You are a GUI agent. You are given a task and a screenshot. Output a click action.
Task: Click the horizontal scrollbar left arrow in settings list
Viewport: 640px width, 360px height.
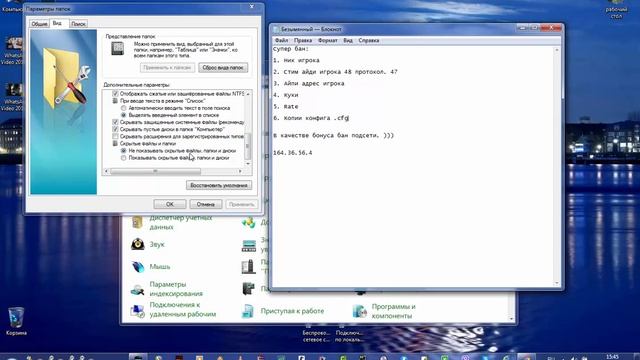pyautogui.click(x=107, y=171)
